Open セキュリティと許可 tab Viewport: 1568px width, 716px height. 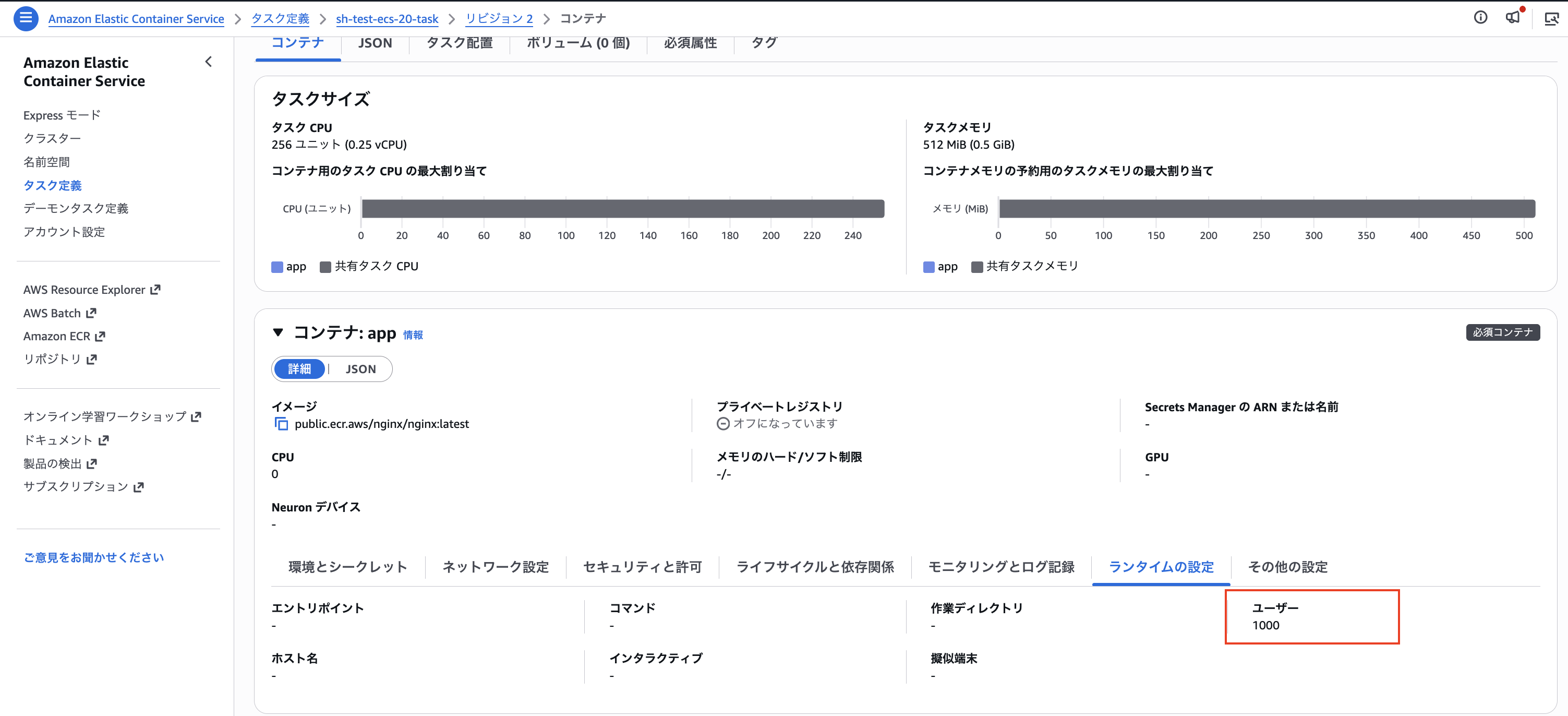[x=642, y=567]
